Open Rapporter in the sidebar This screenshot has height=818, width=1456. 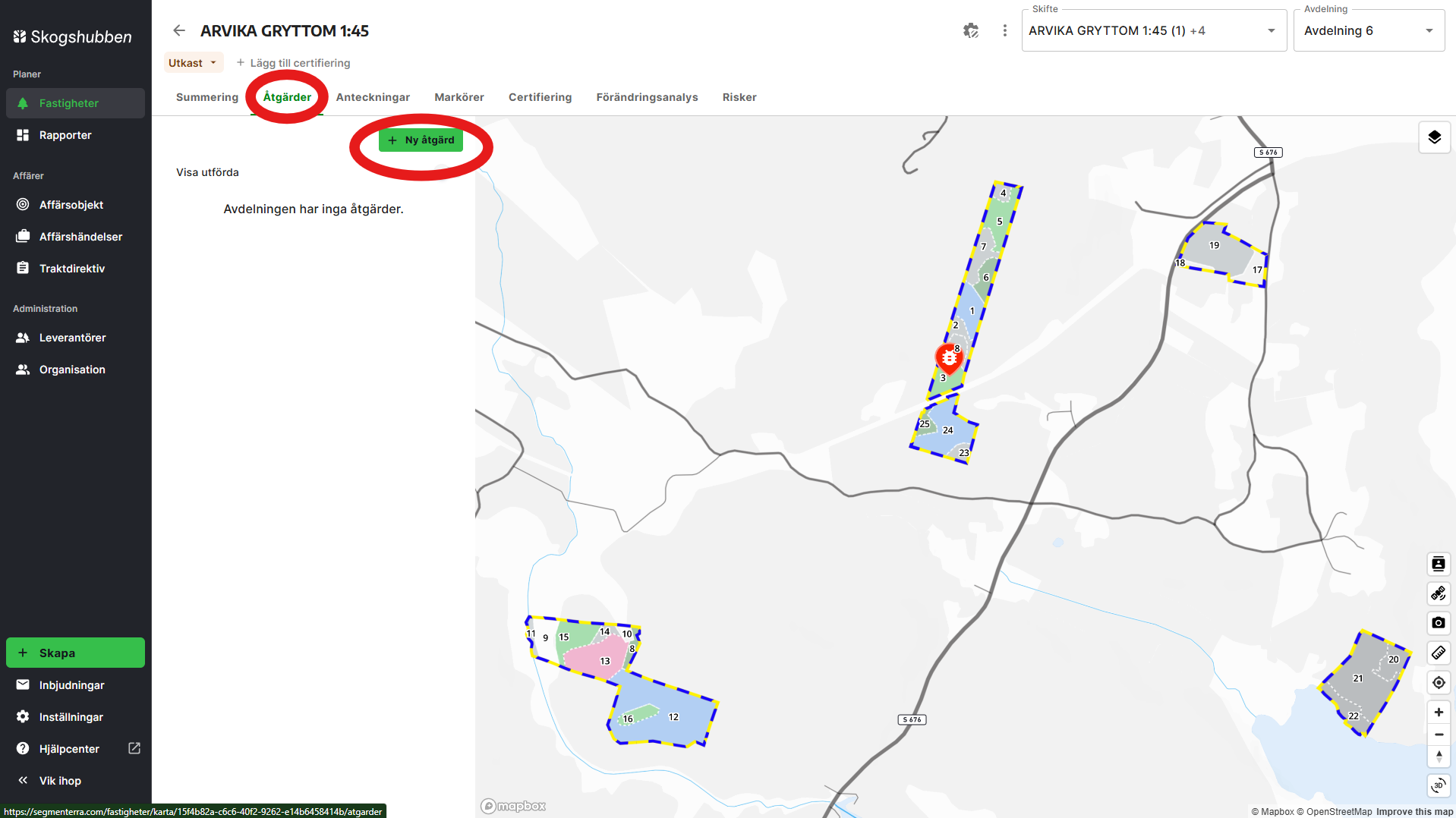75,135
